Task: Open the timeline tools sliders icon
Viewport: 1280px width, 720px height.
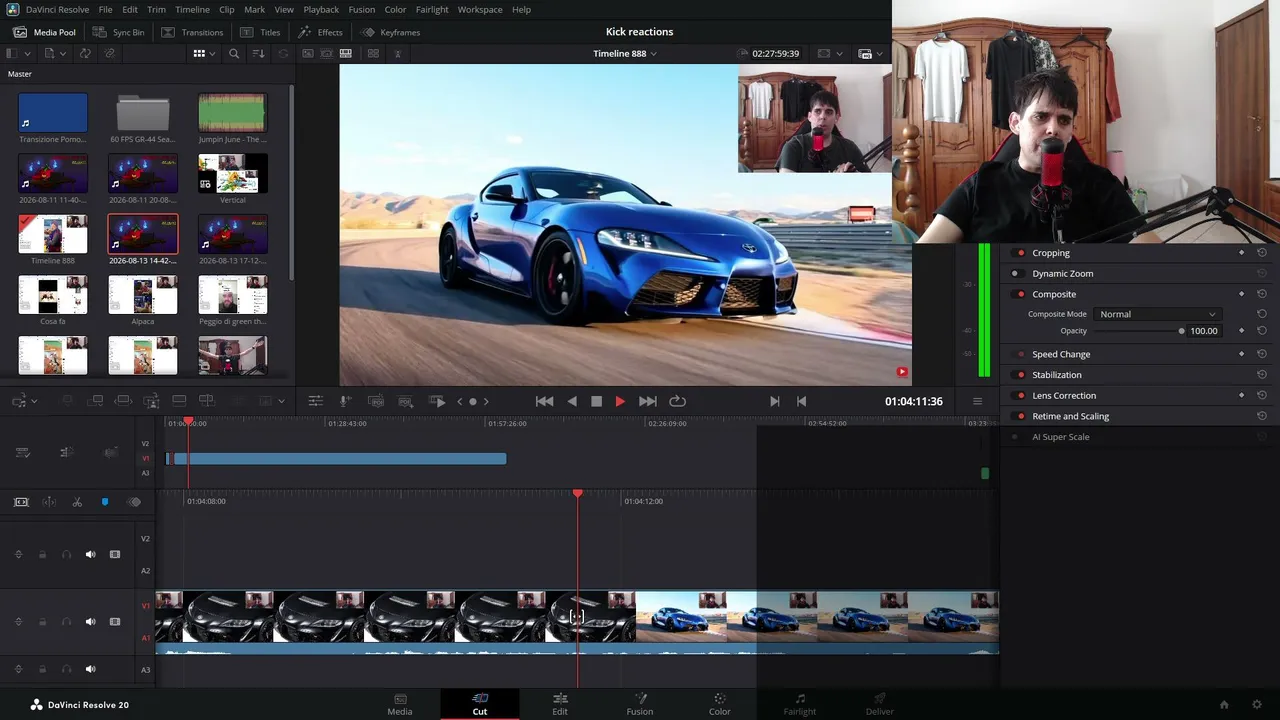Action: click(x=315, y=401)
